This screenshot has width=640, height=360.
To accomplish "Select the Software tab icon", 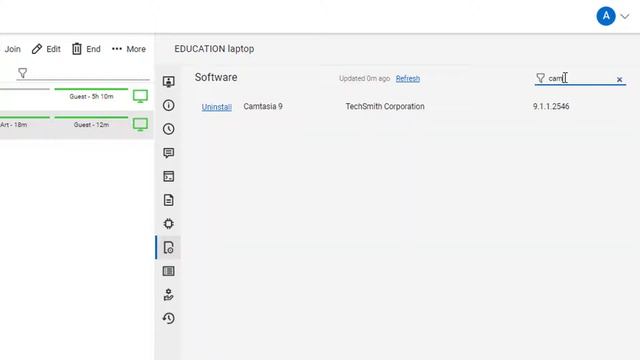I will [169, 248].
